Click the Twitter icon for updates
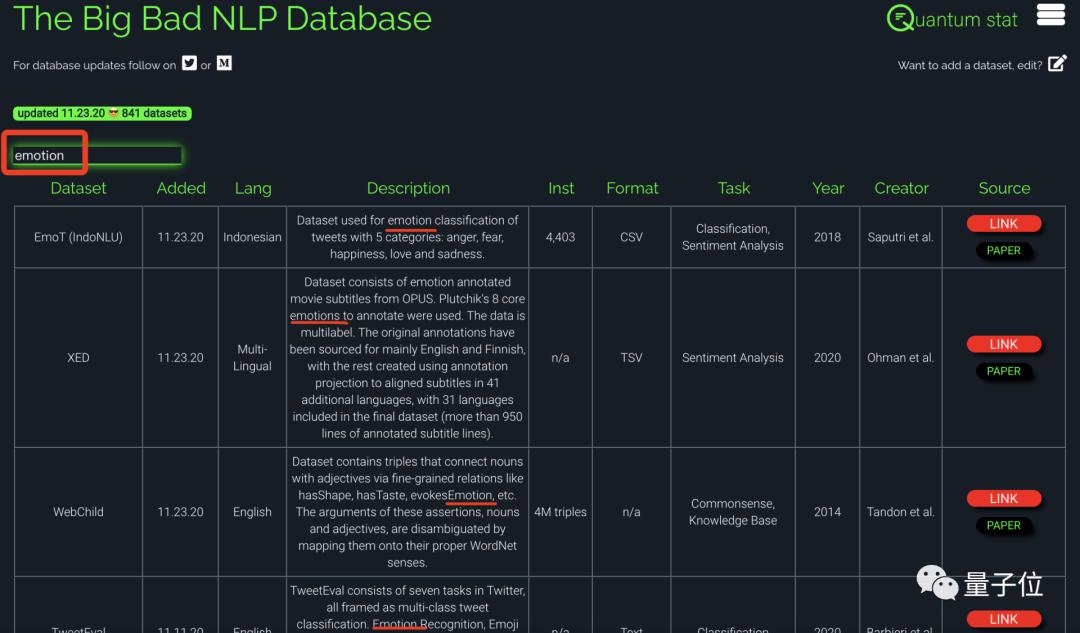This screenshot has height=633, width=1080. tap(189, 63)
